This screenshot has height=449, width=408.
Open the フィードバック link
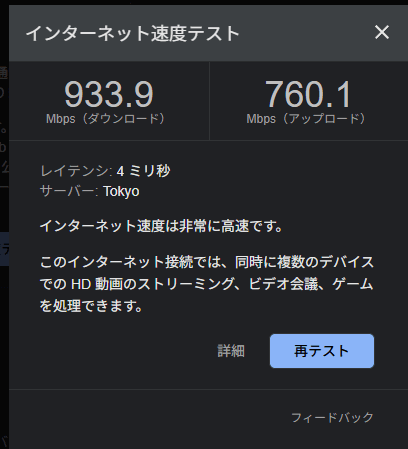coord(332,417)
